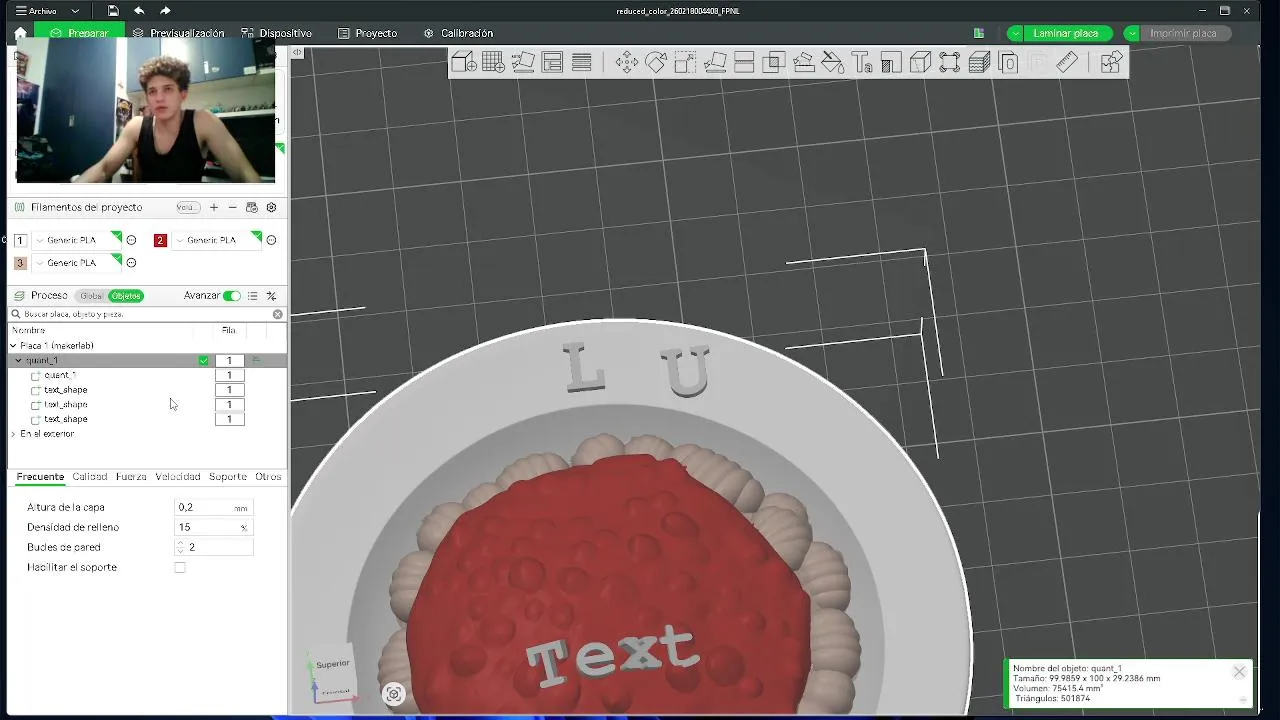
Task: Select the Move tool with four arrows
Action: [x=627, y=63]
